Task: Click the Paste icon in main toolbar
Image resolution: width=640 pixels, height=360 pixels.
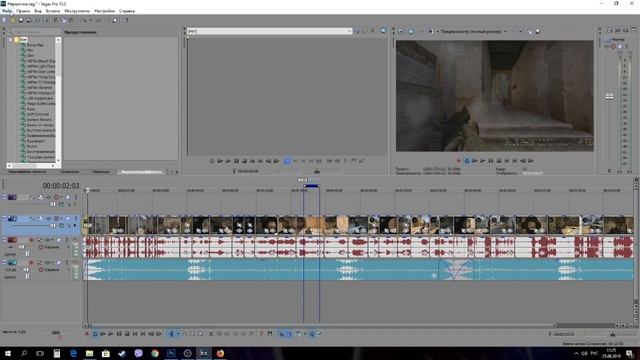Action: (71, 20)
